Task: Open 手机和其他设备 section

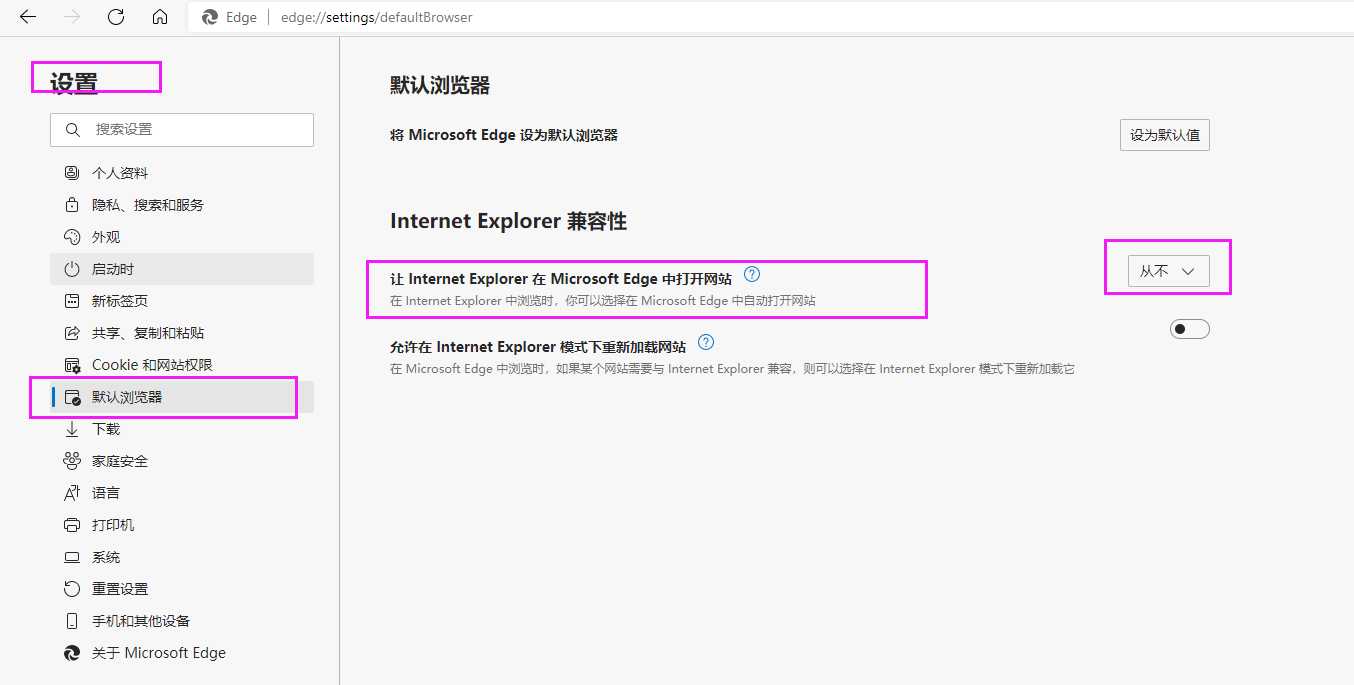Action: [182, 621]
